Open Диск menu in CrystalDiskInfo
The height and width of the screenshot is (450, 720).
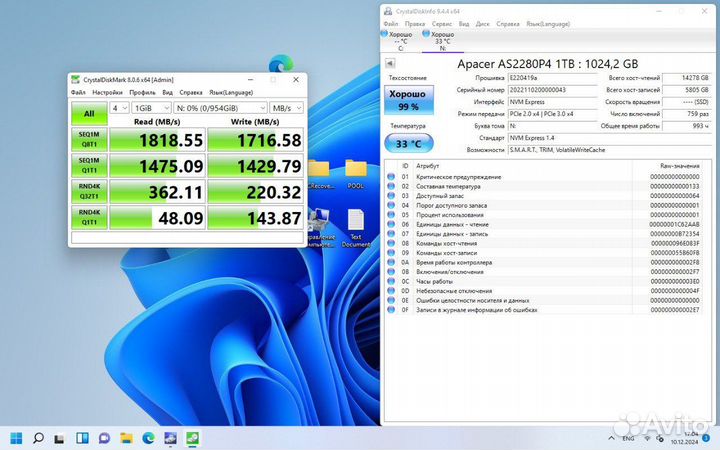pyautogui.click(x=483, y=24)
